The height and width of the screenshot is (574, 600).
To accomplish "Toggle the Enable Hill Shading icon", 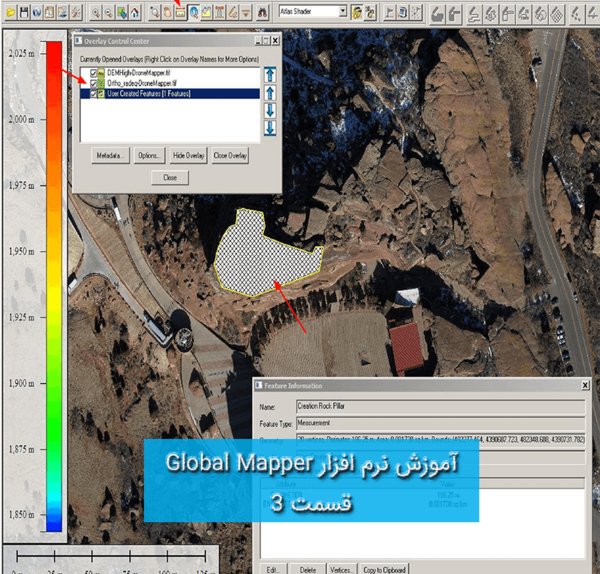I will (357, 13).
